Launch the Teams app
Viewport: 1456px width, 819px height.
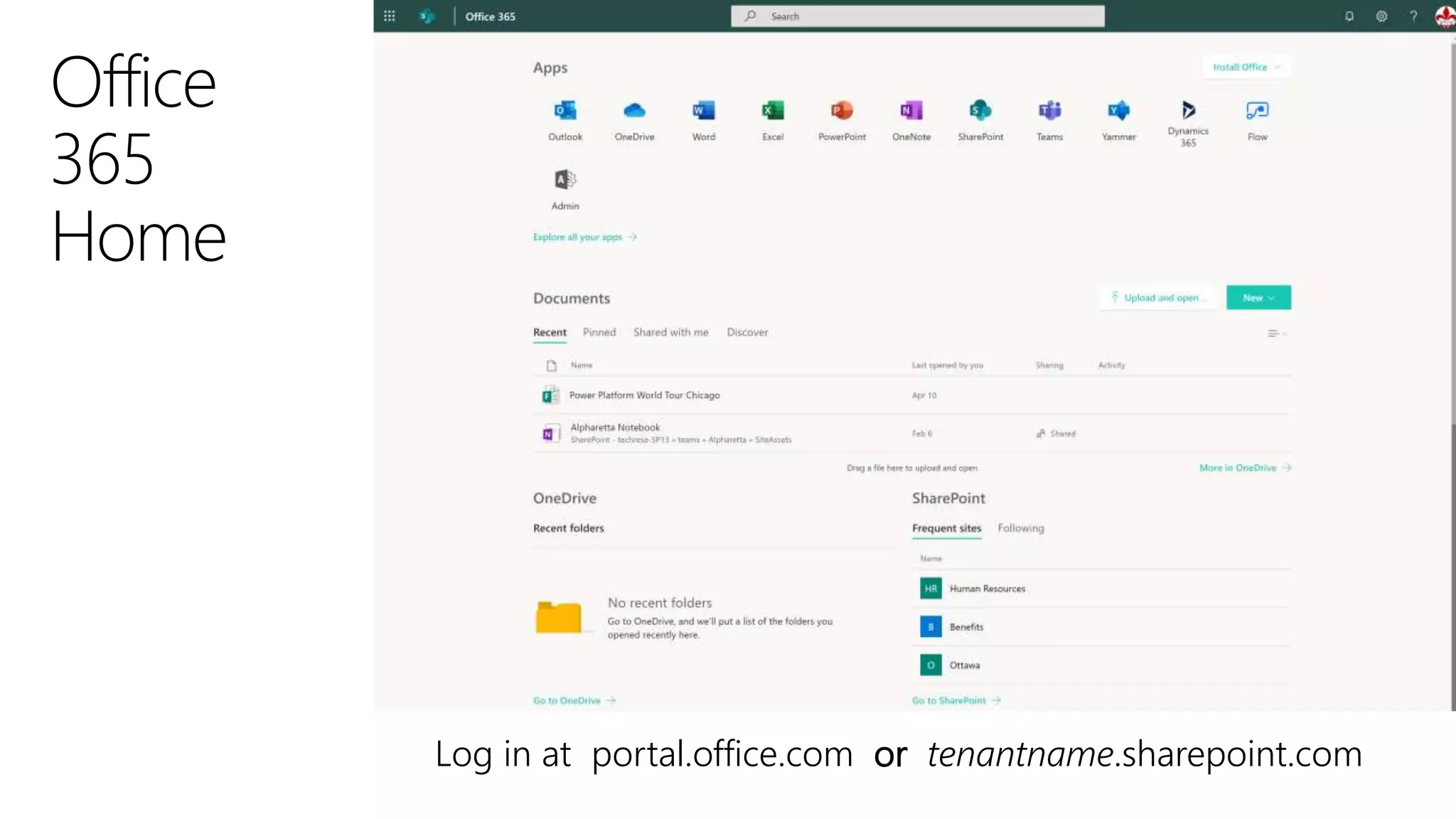pos(1049,121)
